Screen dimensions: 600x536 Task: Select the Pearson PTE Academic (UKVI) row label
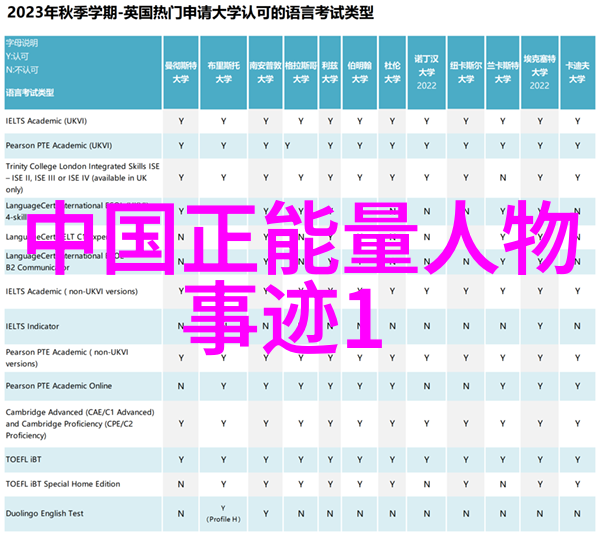[59, 145]
